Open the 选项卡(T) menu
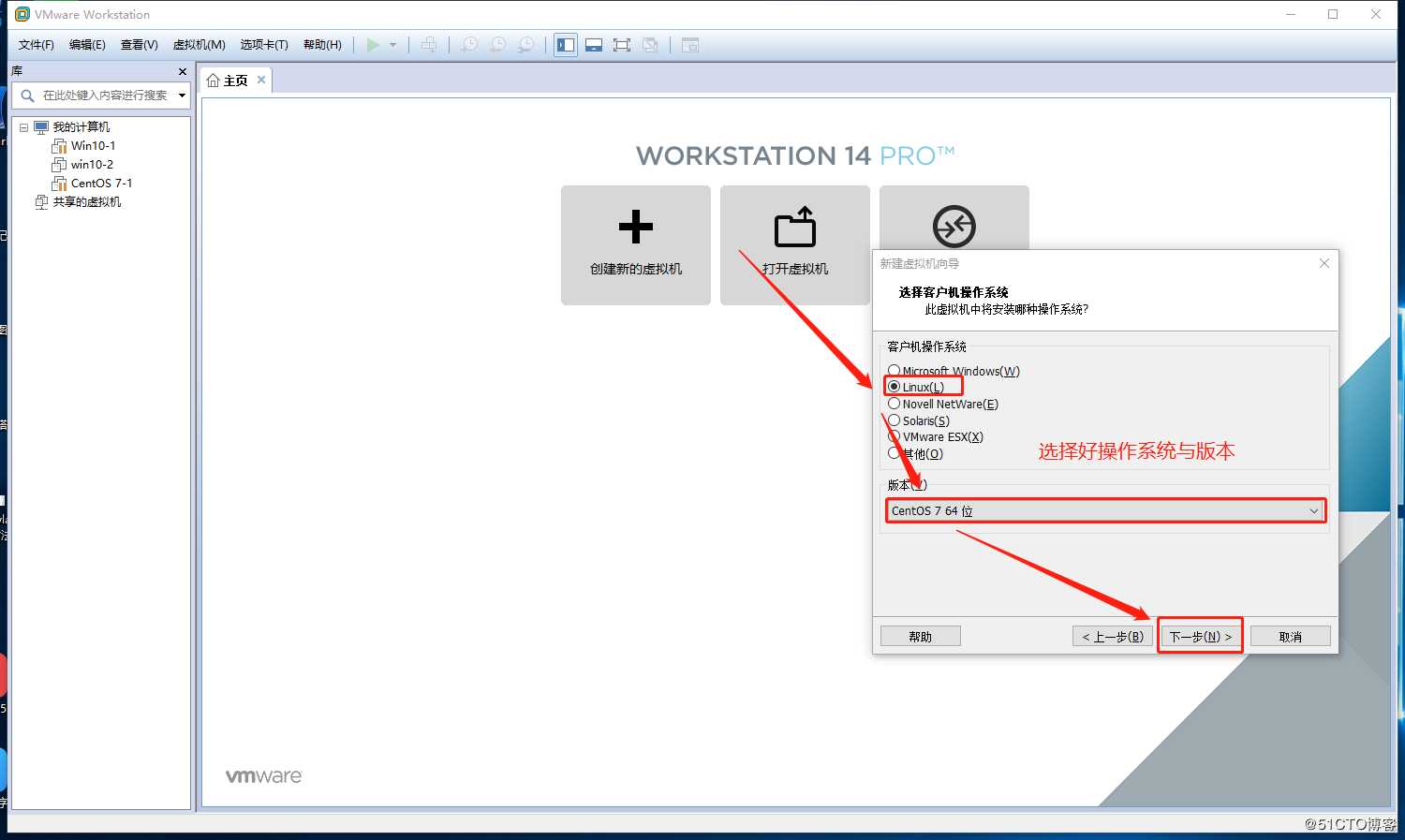Image resolution: width=1405 pixels, height=840 pixels. click(x=264, y=45)
